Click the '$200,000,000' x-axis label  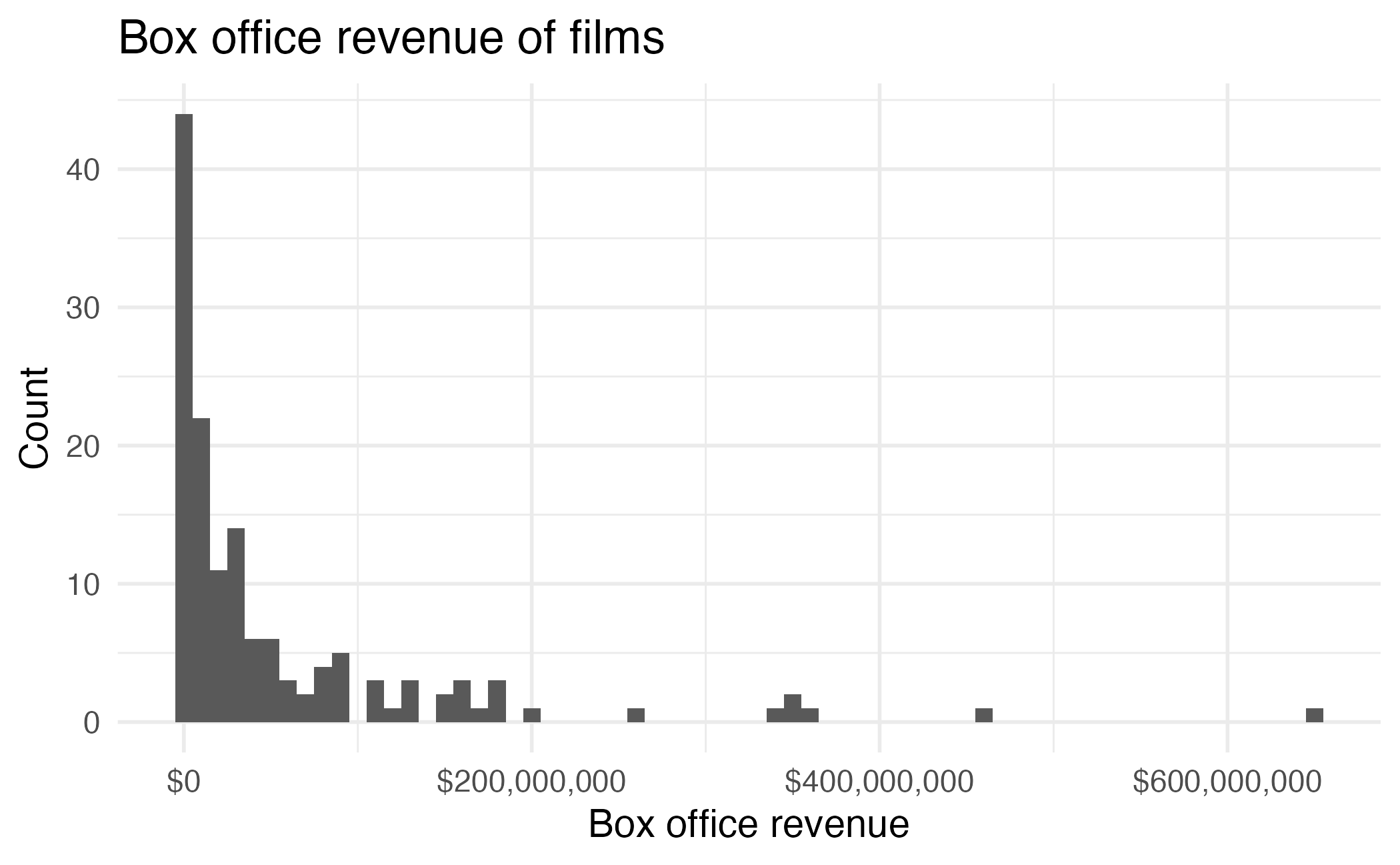pos(531,783)
